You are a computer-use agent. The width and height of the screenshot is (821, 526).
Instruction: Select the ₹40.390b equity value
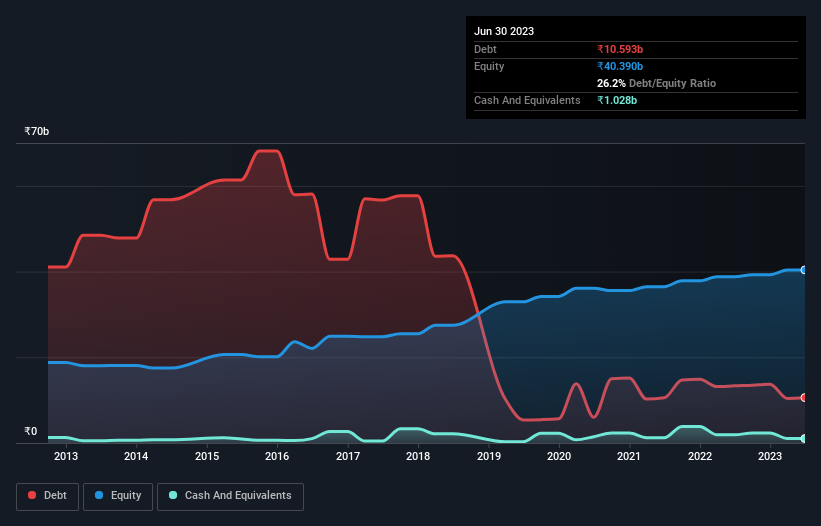(620, 66)
